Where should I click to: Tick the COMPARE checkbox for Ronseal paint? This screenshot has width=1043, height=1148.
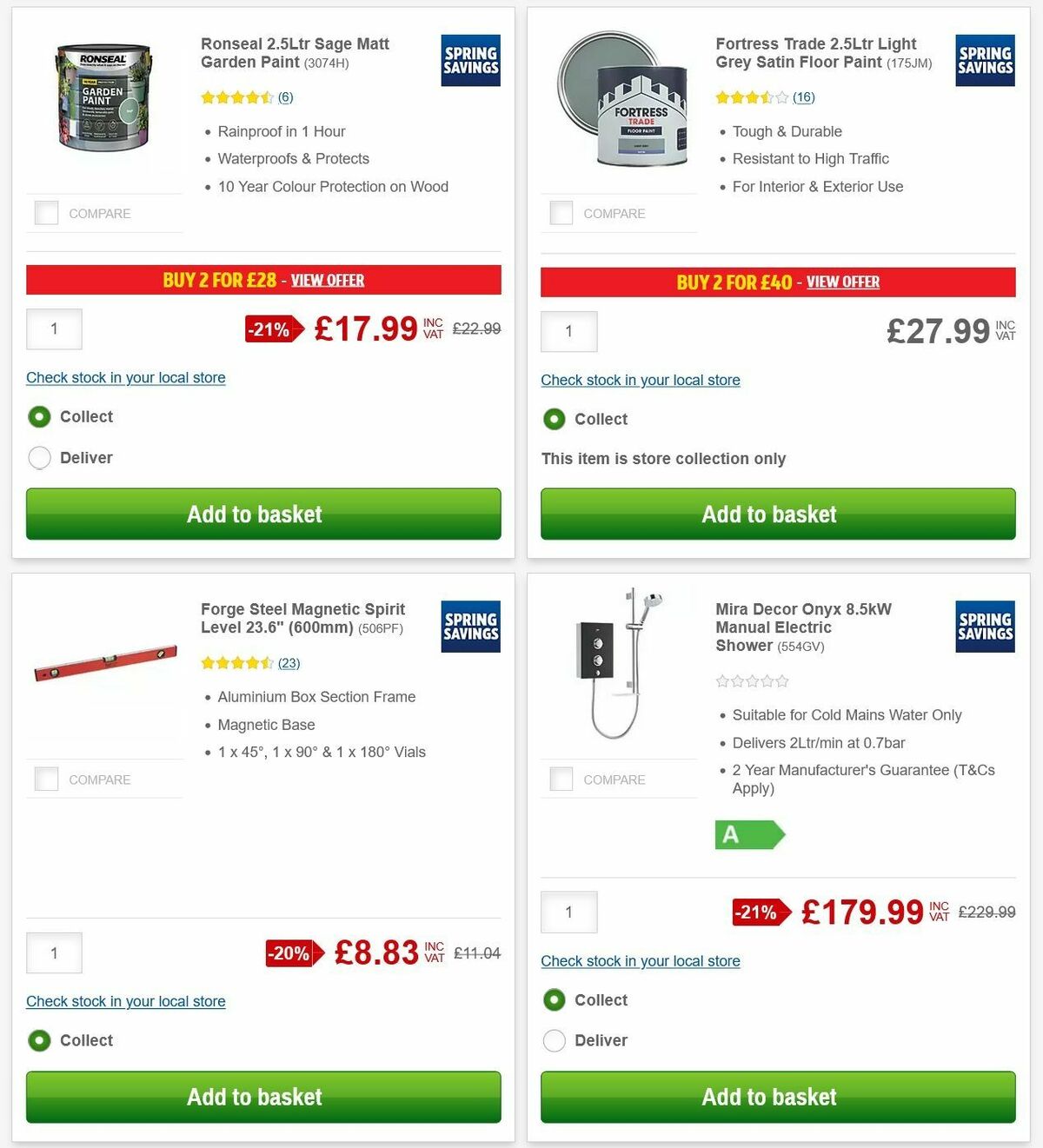click(x=46, y=212)
